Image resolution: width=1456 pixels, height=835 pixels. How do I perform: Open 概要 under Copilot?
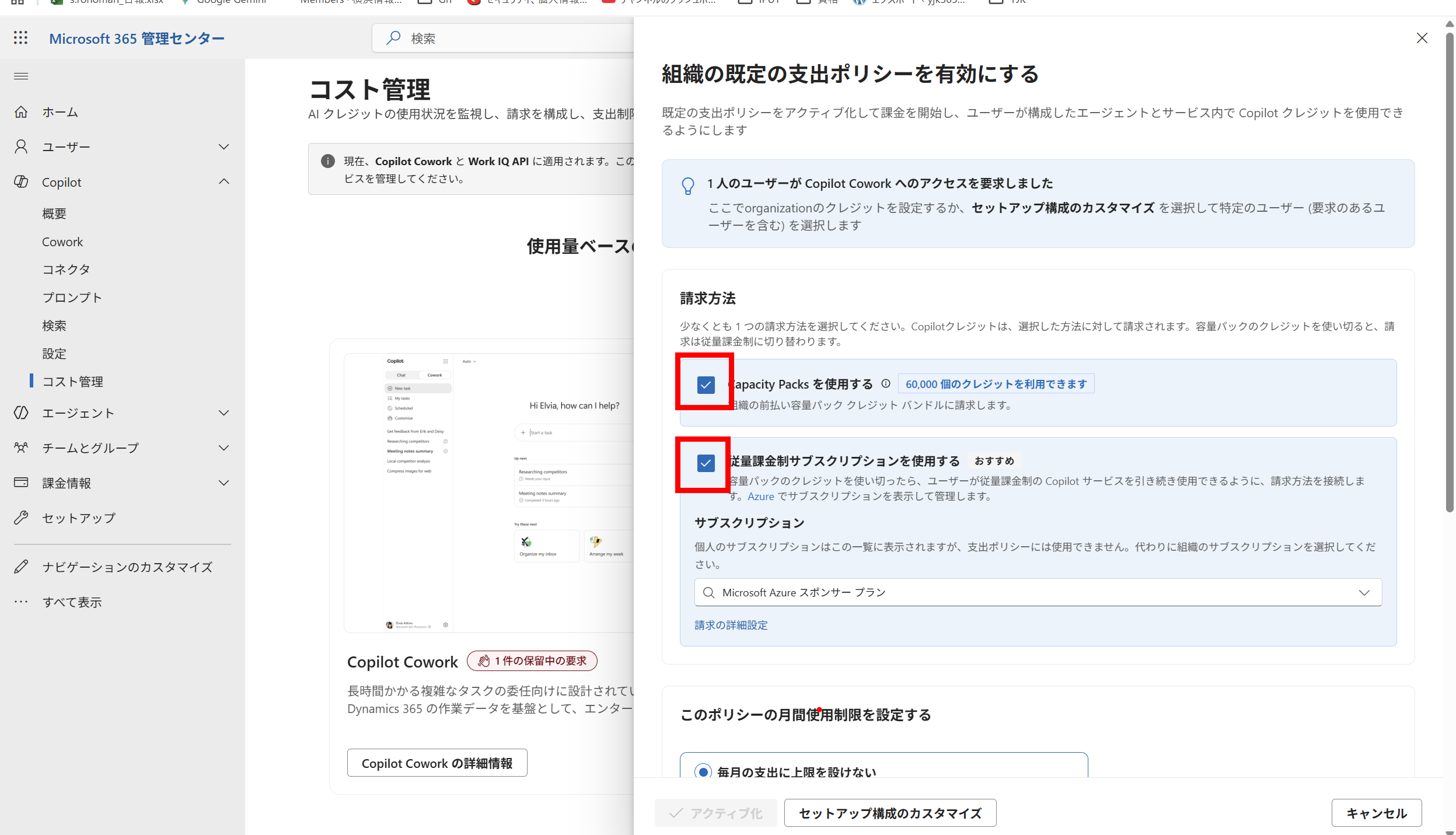pyautogui.click(x=54, y=214)
